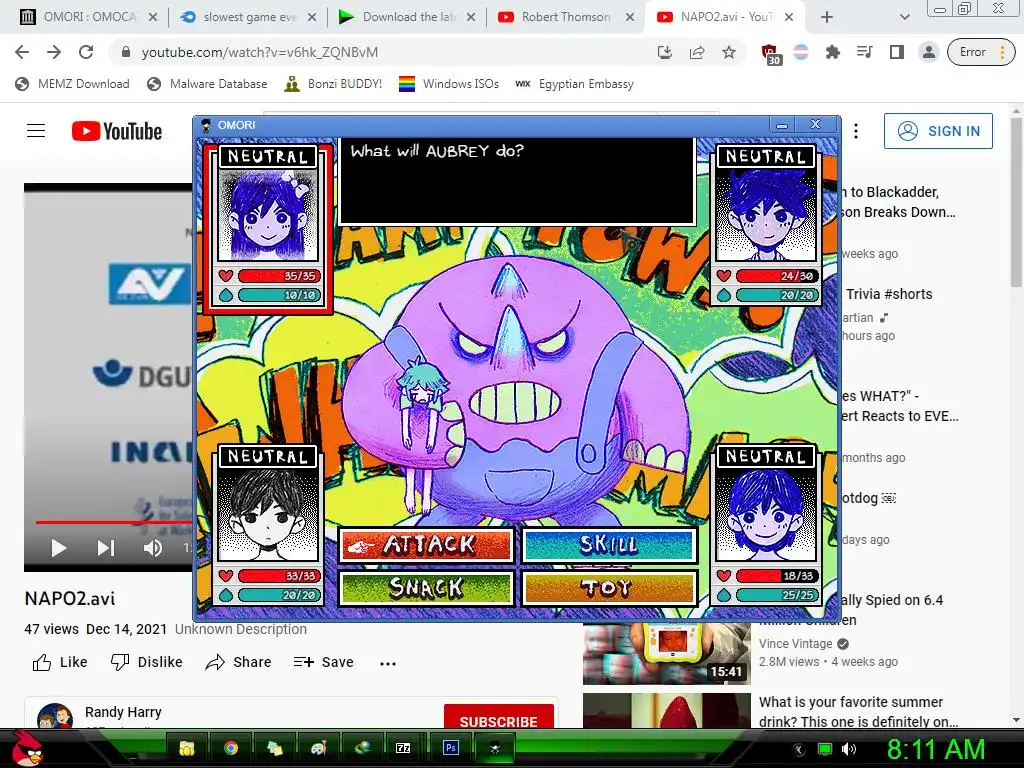Skip to next video
Screen dimensions: 1024x768
106,547
